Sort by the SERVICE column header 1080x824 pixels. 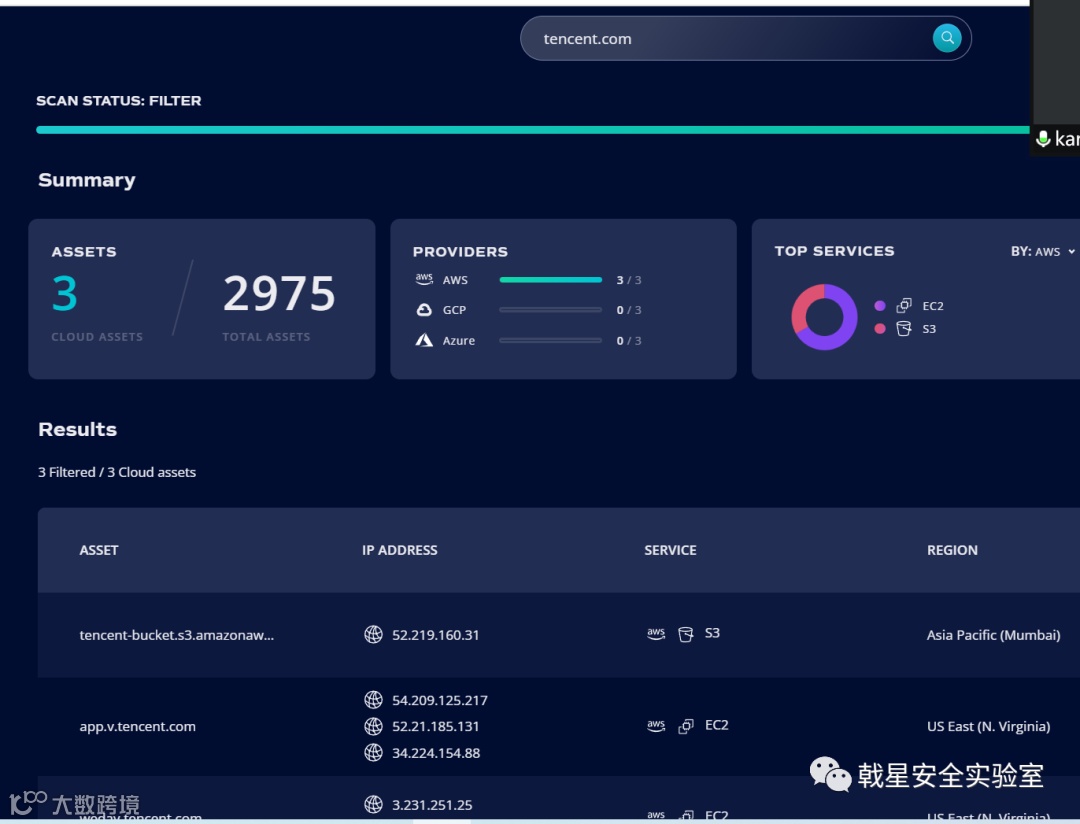click(x=670, y=550)
